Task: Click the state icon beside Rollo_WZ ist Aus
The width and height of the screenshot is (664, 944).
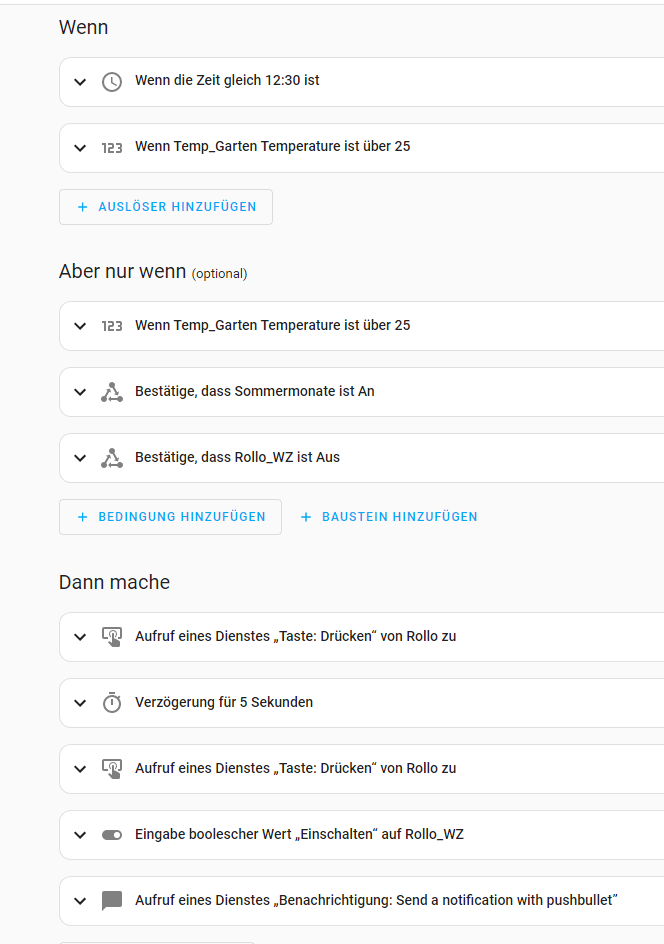Action: (112, 458)
